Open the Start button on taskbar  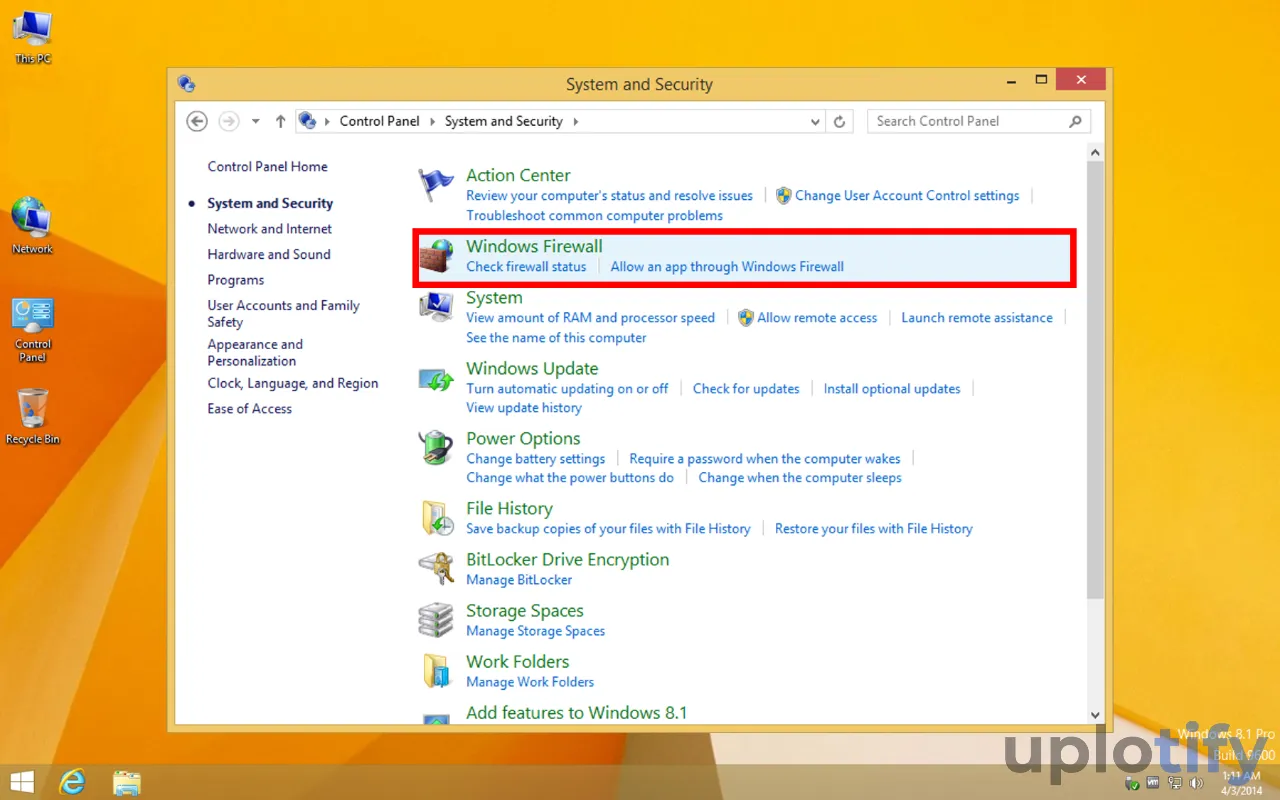tap(22, 782)
